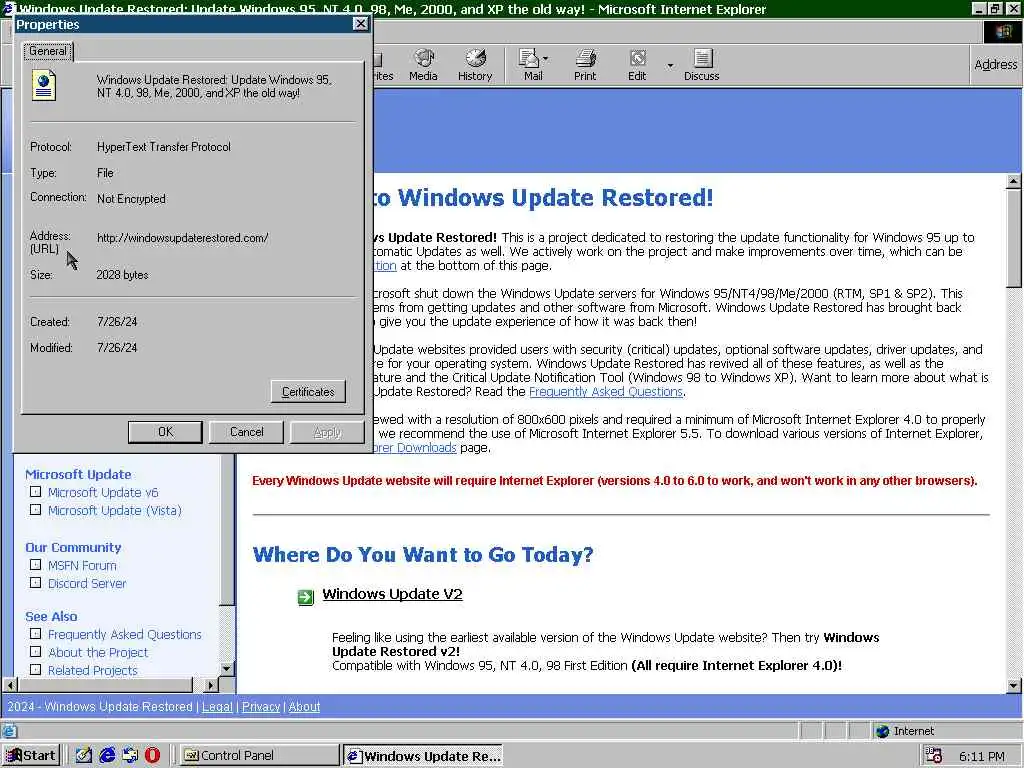1024x768 pixels.
Task: Click the '2028 bytes' size value
Action: pyautogui.click(x=122, y=275)
